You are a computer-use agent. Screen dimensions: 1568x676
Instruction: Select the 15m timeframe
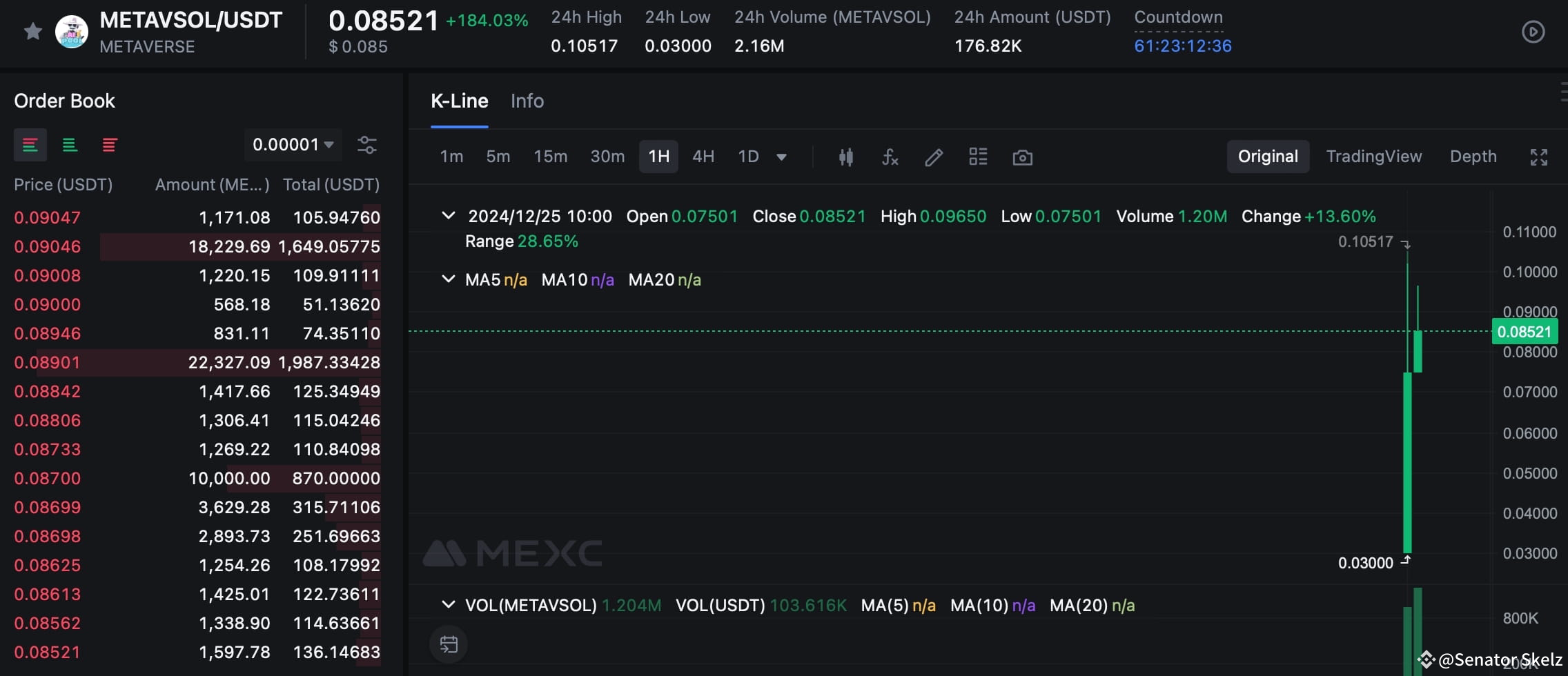click(x=551, y=157)
